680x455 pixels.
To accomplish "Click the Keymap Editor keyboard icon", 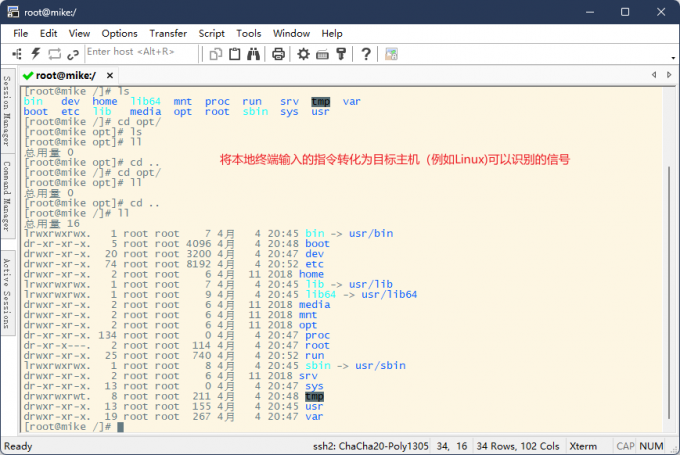I will 322,54.
